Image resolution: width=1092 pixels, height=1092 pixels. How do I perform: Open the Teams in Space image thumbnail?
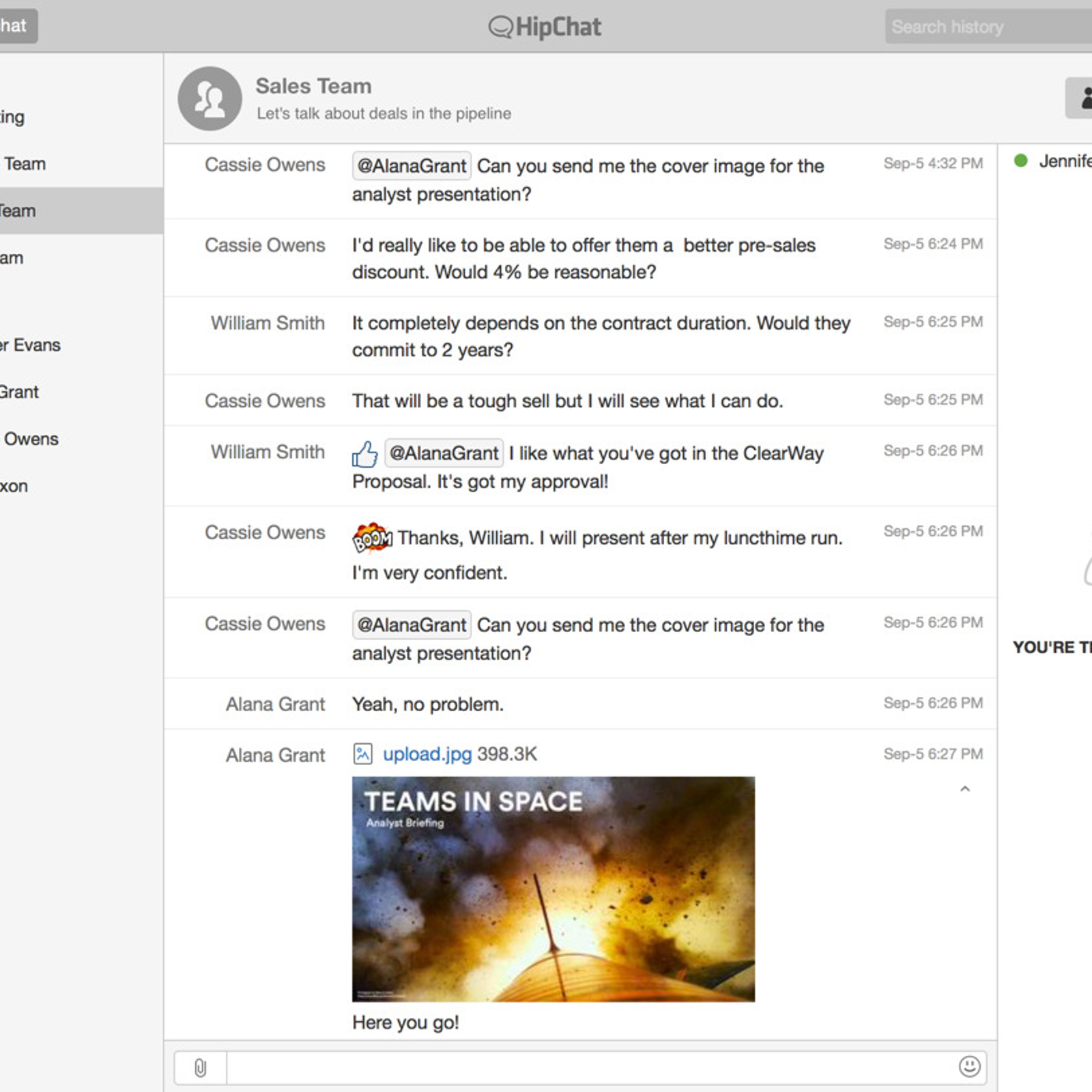point(553,889)
